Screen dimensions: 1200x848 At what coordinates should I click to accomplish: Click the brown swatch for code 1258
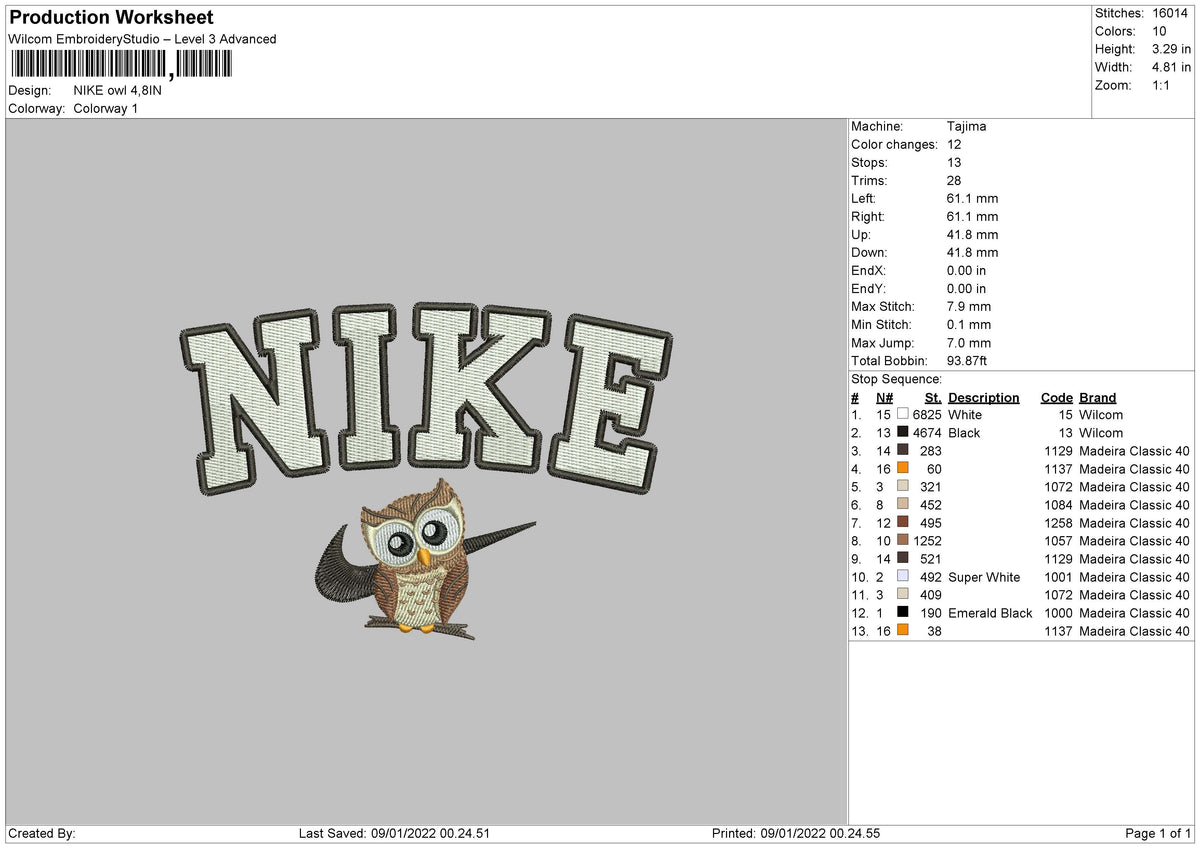[904, 523]
